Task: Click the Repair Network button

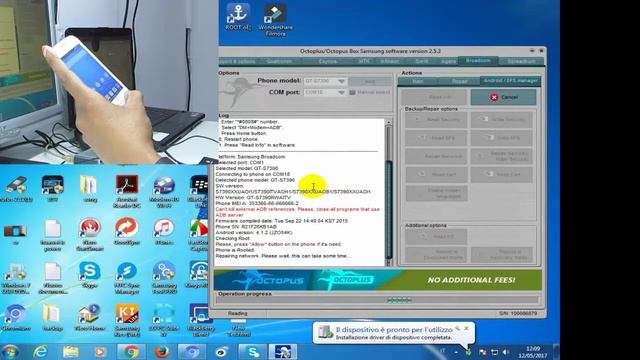Action: click(436, 156)
